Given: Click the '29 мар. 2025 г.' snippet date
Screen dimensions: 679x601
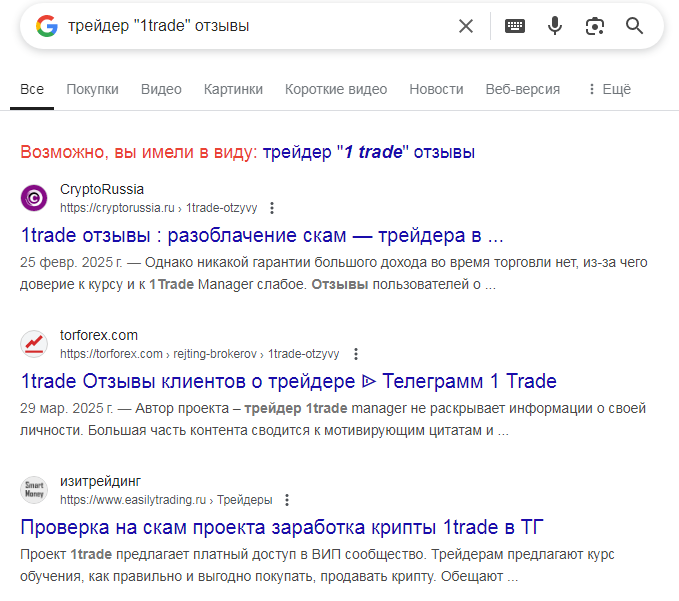Looking at the screenshot, I should (67, 408).
